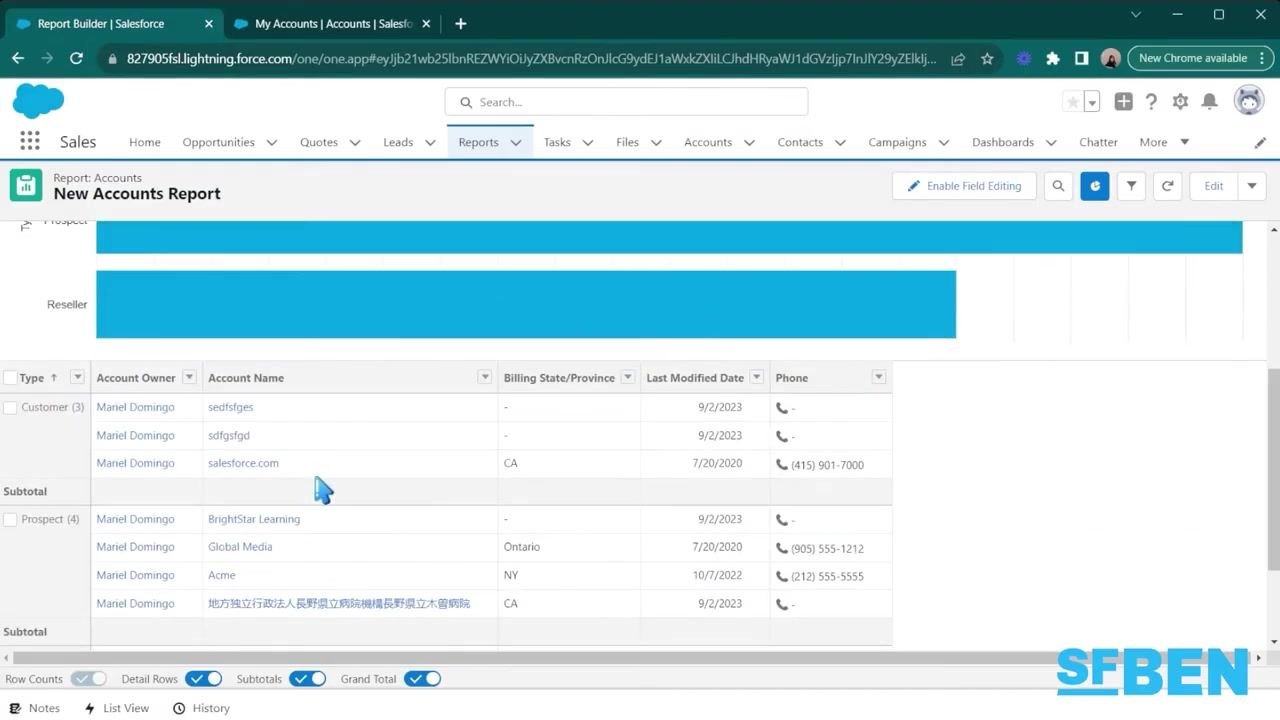Click the report Edit button

click(1213, 186)
